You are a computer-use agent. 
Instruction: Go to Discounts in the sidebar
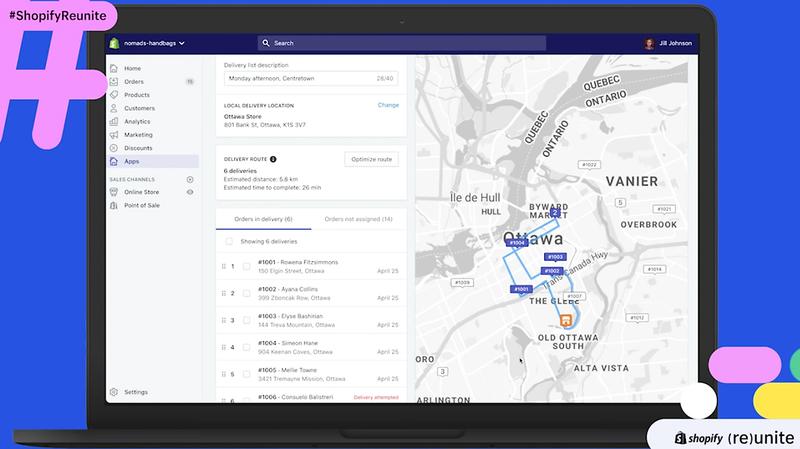click(138, 148)
